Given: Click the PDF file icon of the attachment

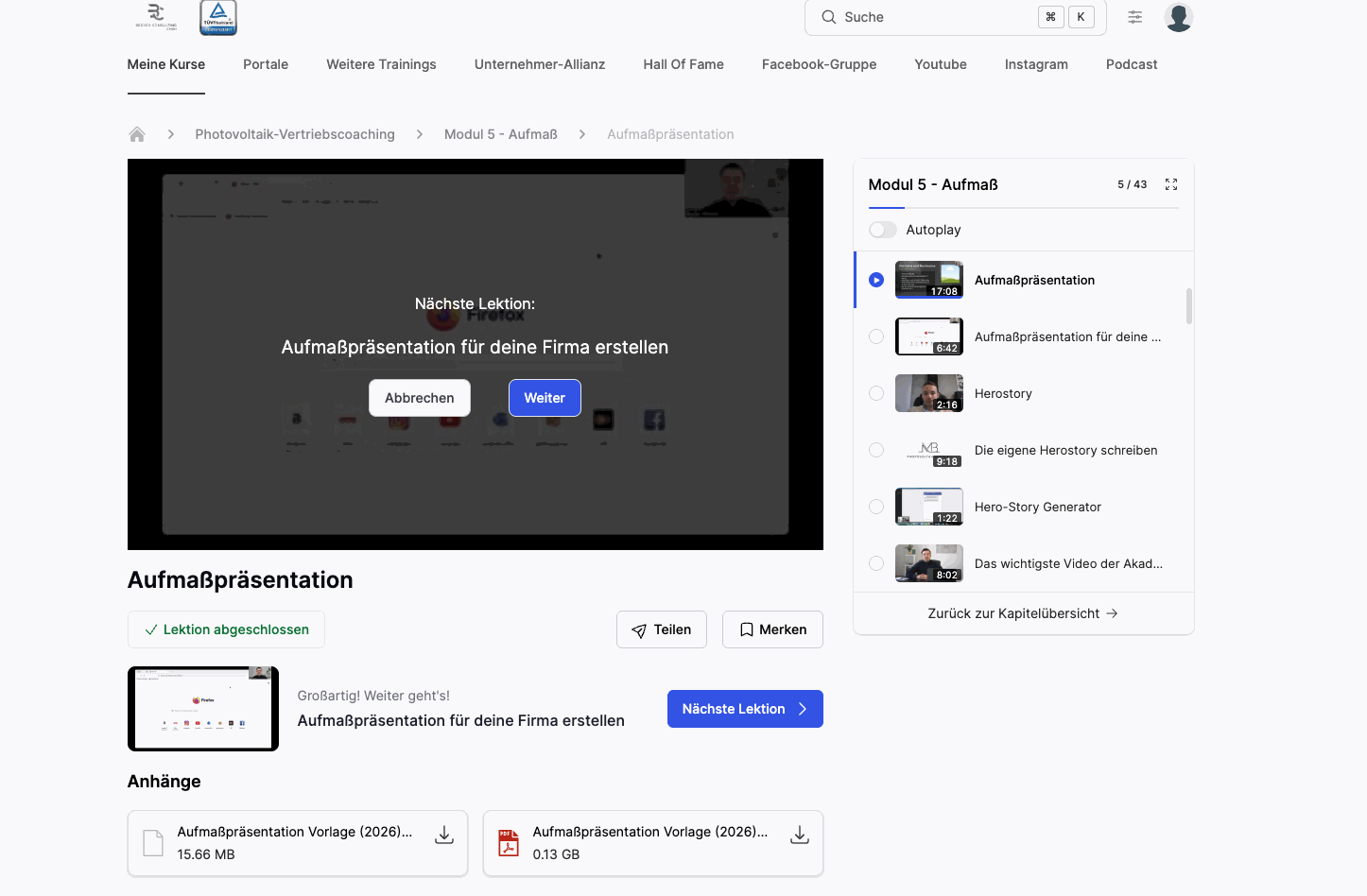Looking at the screenshot, I should (x=509, y=842).
